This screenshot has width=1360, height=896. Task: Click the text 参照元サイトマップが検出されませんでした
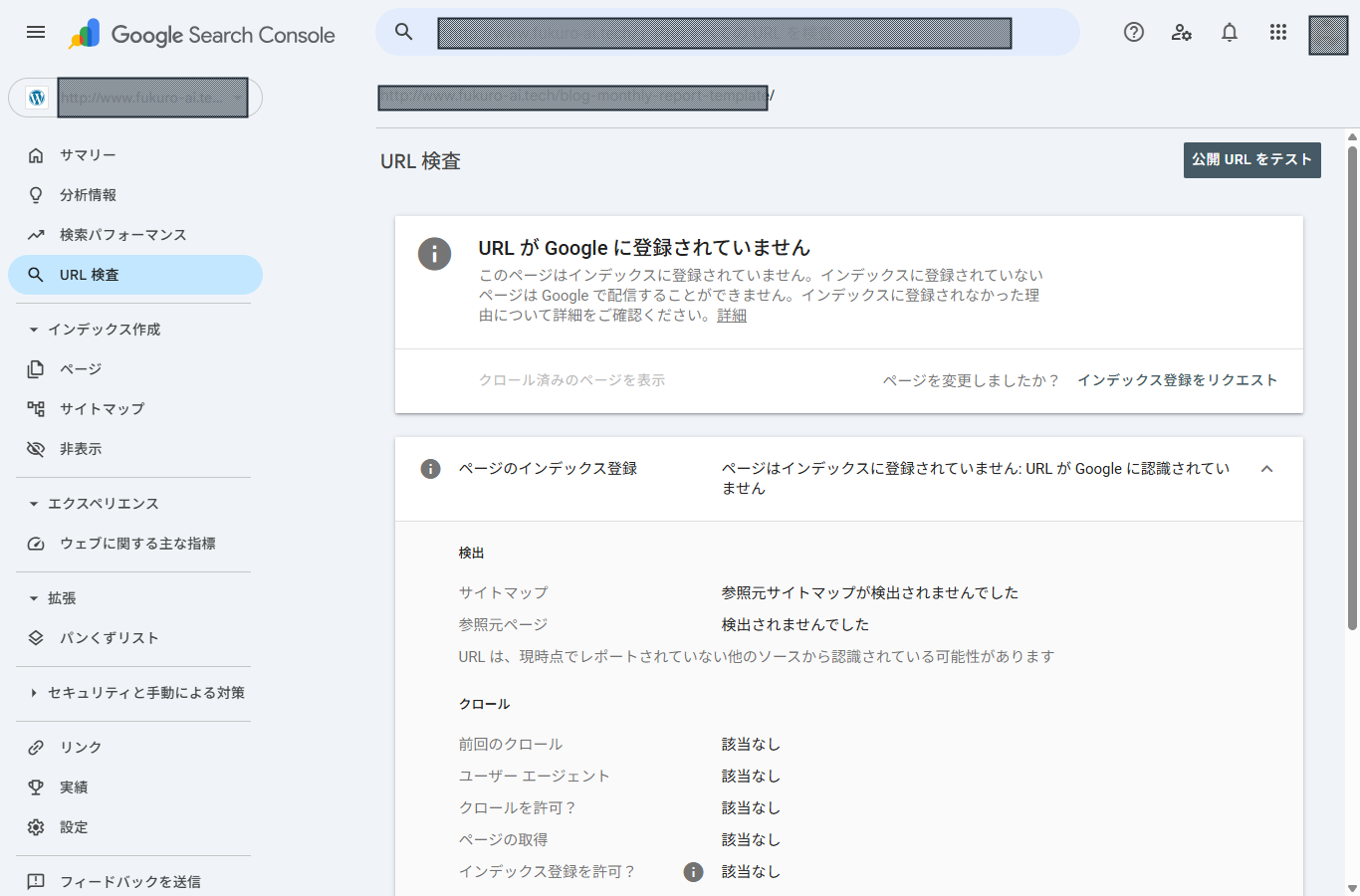tap(870, 593)
